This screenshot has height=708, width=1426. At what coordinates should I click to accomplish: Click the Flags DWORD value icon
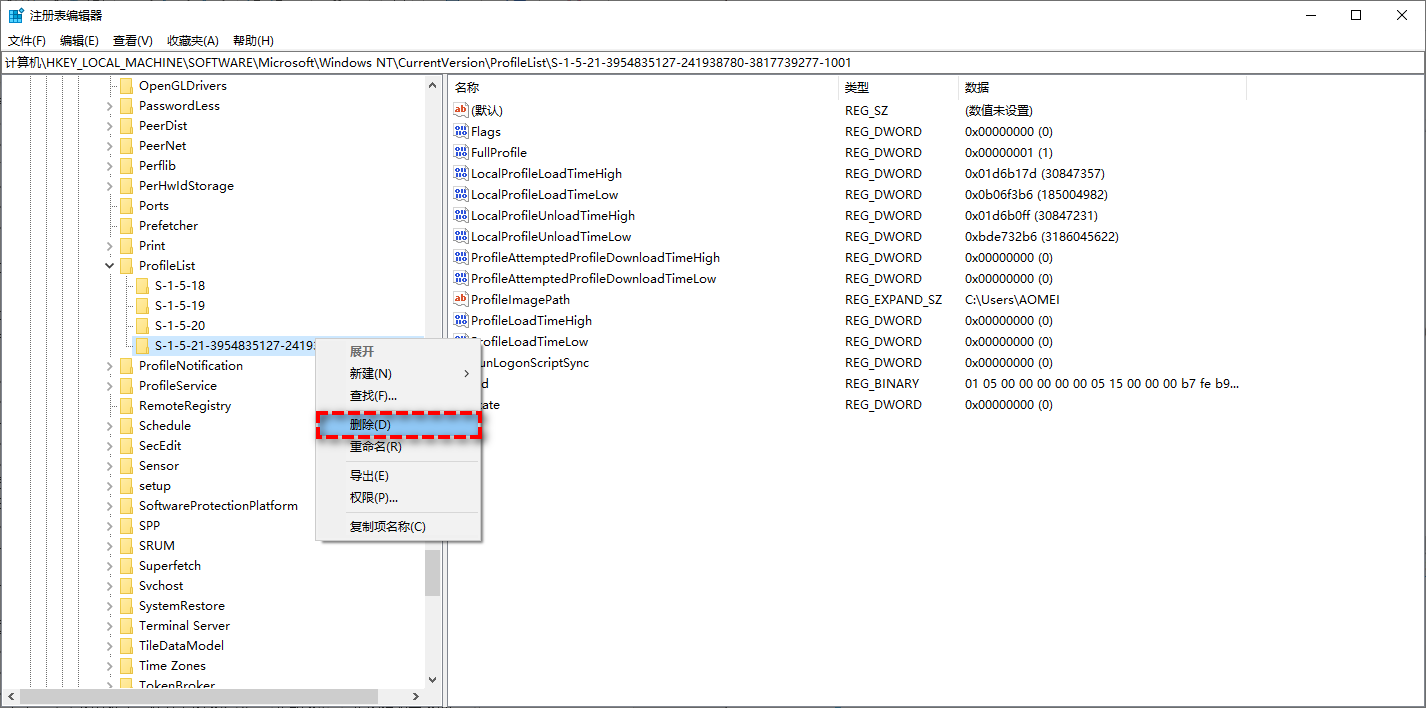pos(461,131)
